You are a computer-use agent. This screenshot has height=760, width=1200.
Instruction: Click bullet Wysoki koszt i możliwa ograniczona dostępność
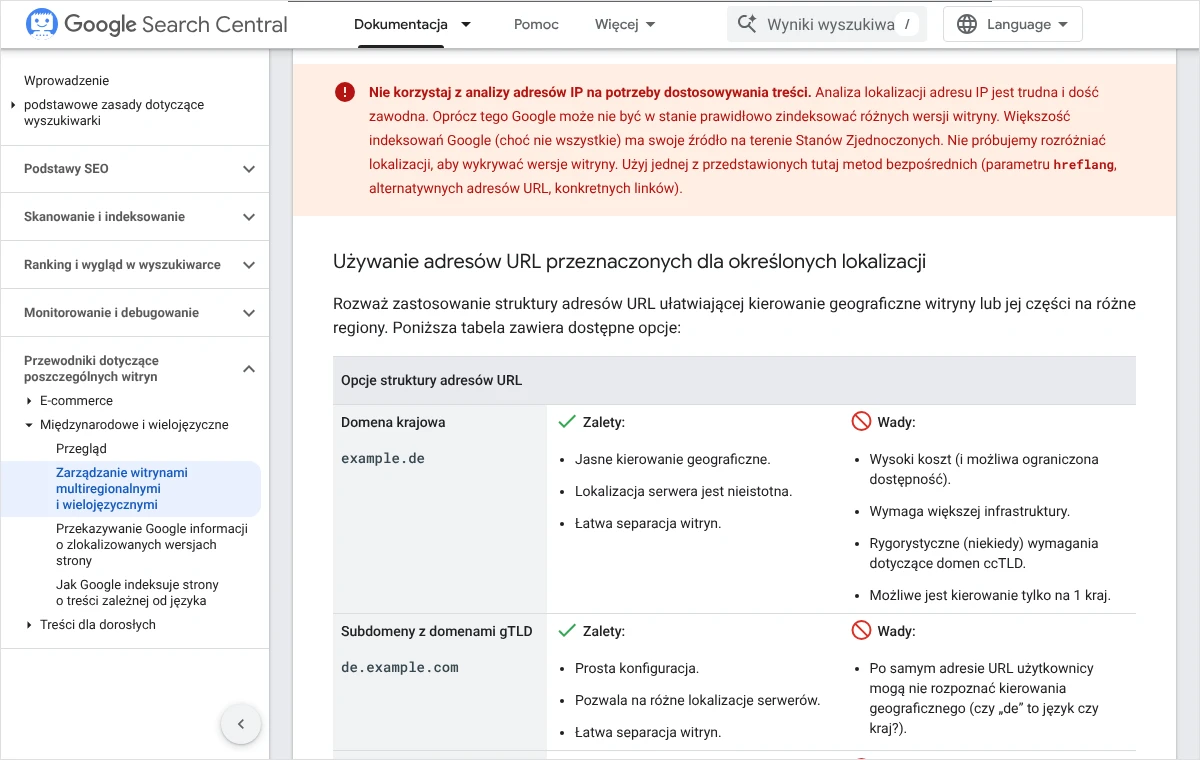tap(984, 469)
